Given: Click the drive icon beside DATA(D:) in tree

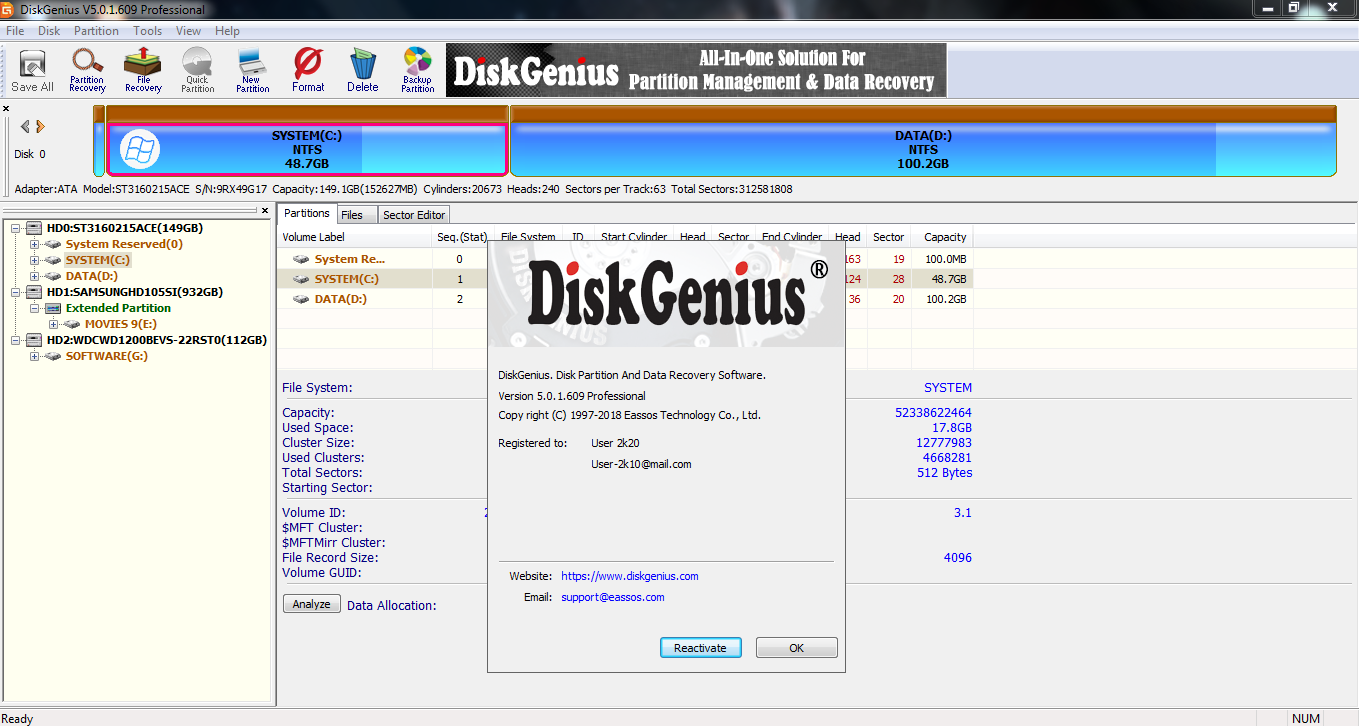Looking at the screenshot, I should 54,276.
